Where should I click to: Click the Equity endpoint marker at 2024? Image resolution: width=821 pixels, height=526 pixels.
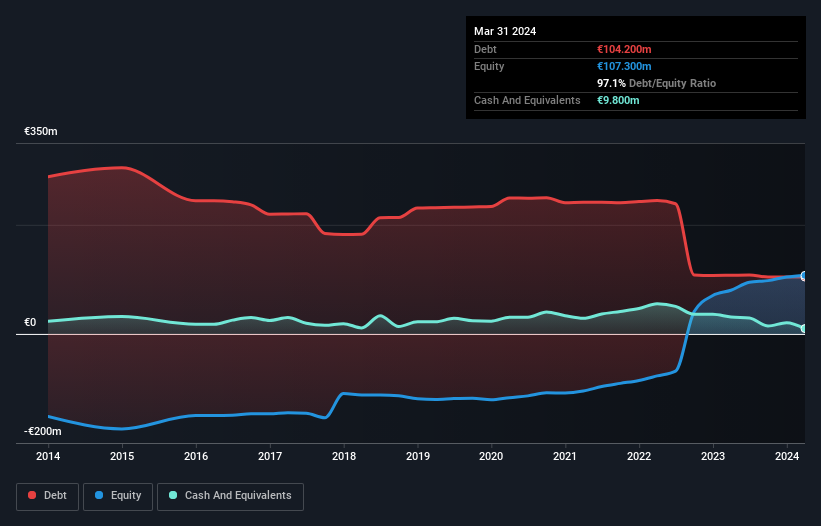(804, 275)
